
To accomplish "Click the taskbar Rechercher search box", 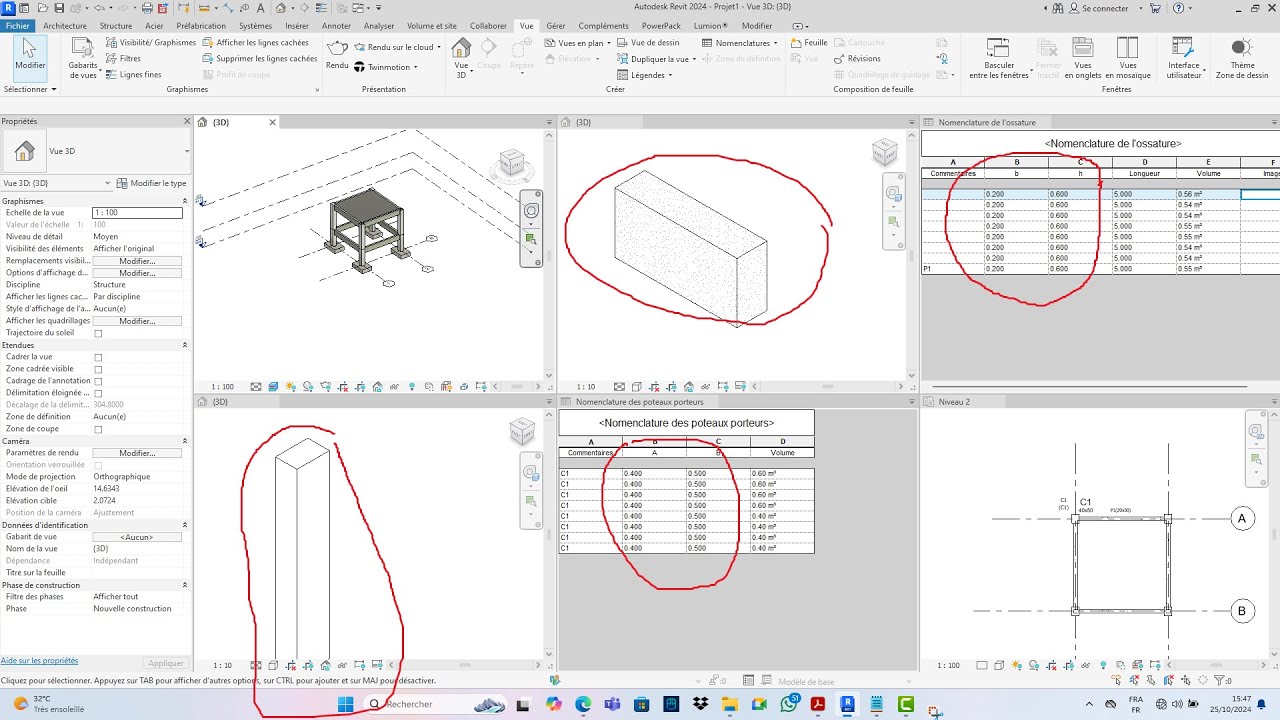I will (x=435, y=704).
